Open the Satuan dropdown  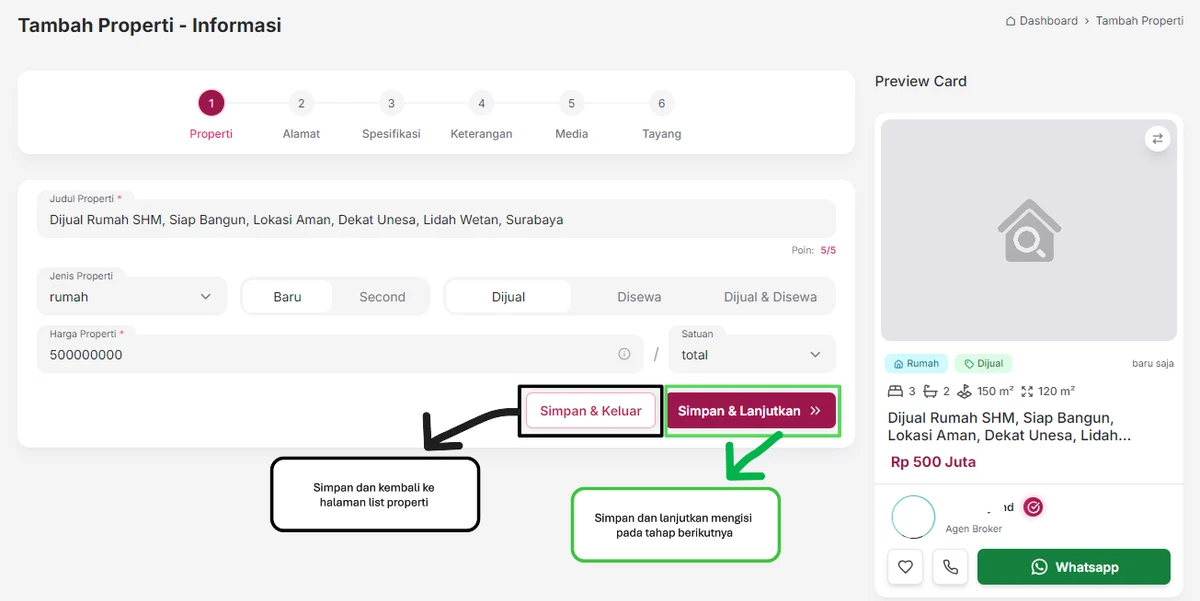(x=752, y=354)
